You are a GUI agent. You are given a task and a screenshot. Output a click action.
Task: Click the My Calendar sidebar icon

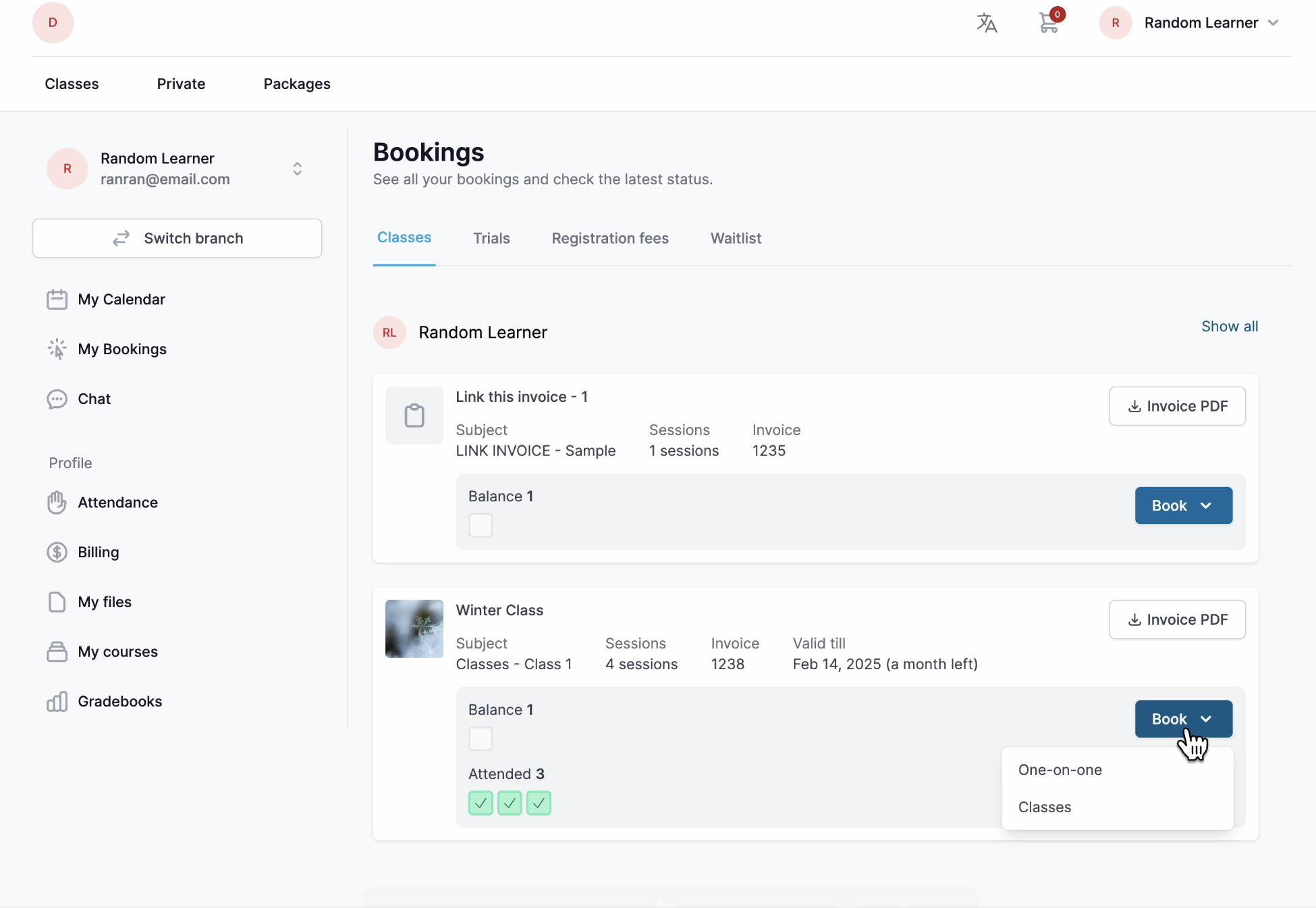(x=57, y=300)
